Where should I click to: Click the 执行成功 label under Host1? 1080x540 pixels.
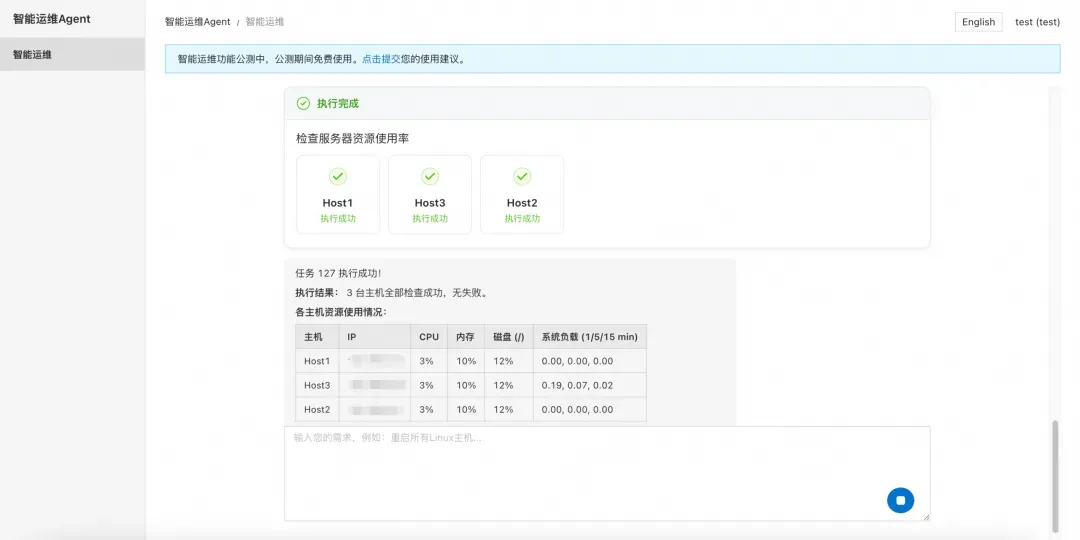(x=338, y=218)
